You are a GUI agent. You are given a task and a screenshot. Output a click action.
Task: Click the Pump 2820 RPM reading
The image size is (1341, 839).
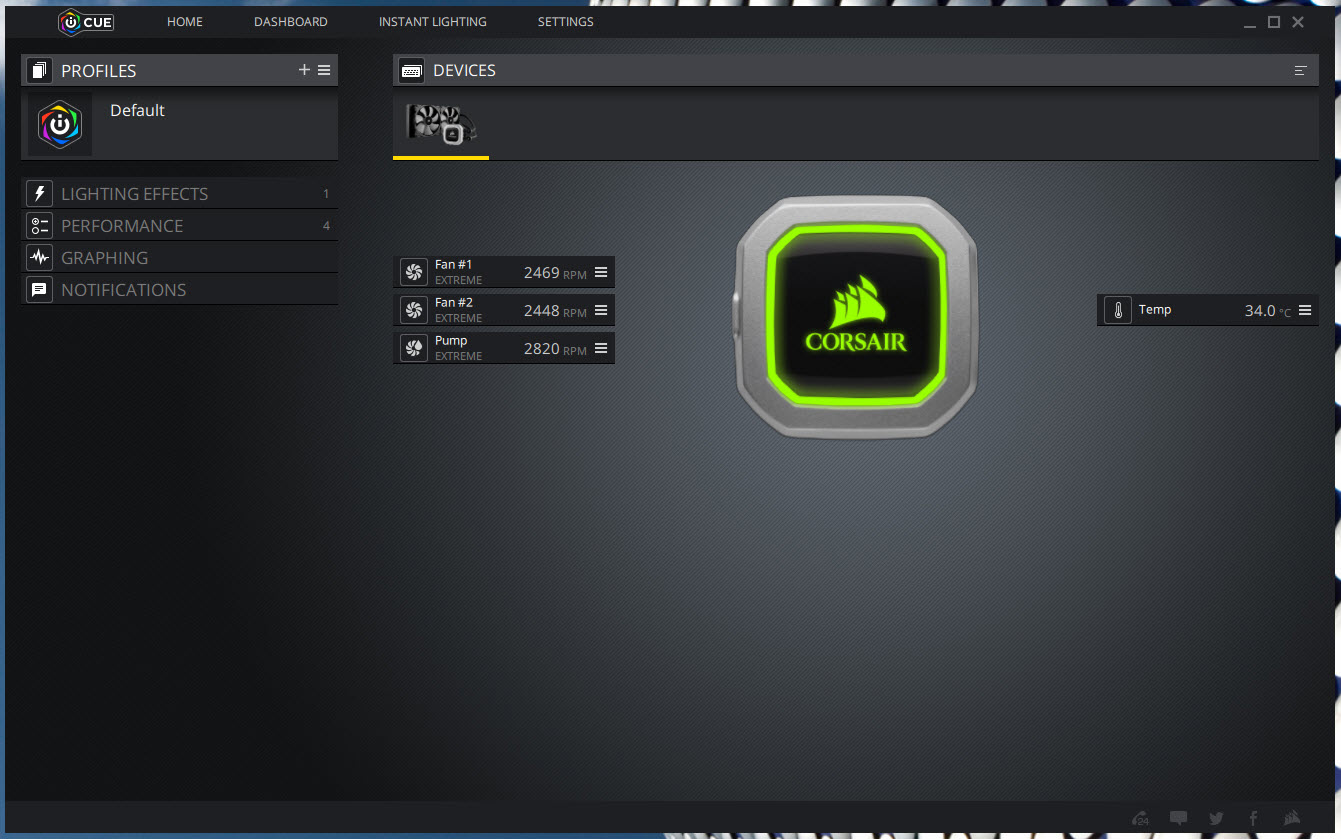coord(555,349)
